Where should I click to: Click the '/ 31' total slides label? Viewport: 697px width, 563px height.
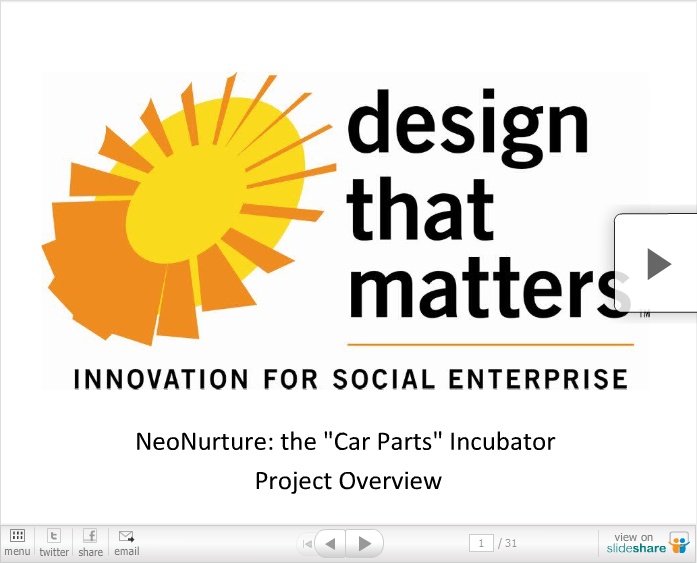pyautogui.click(x=508, y=543)
